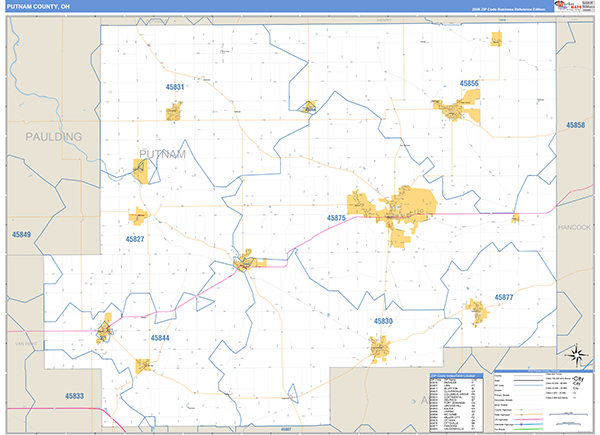Click the pink US Highways legend line
The width and height of the screenshot is (600, 435).
tap(529, 419)
